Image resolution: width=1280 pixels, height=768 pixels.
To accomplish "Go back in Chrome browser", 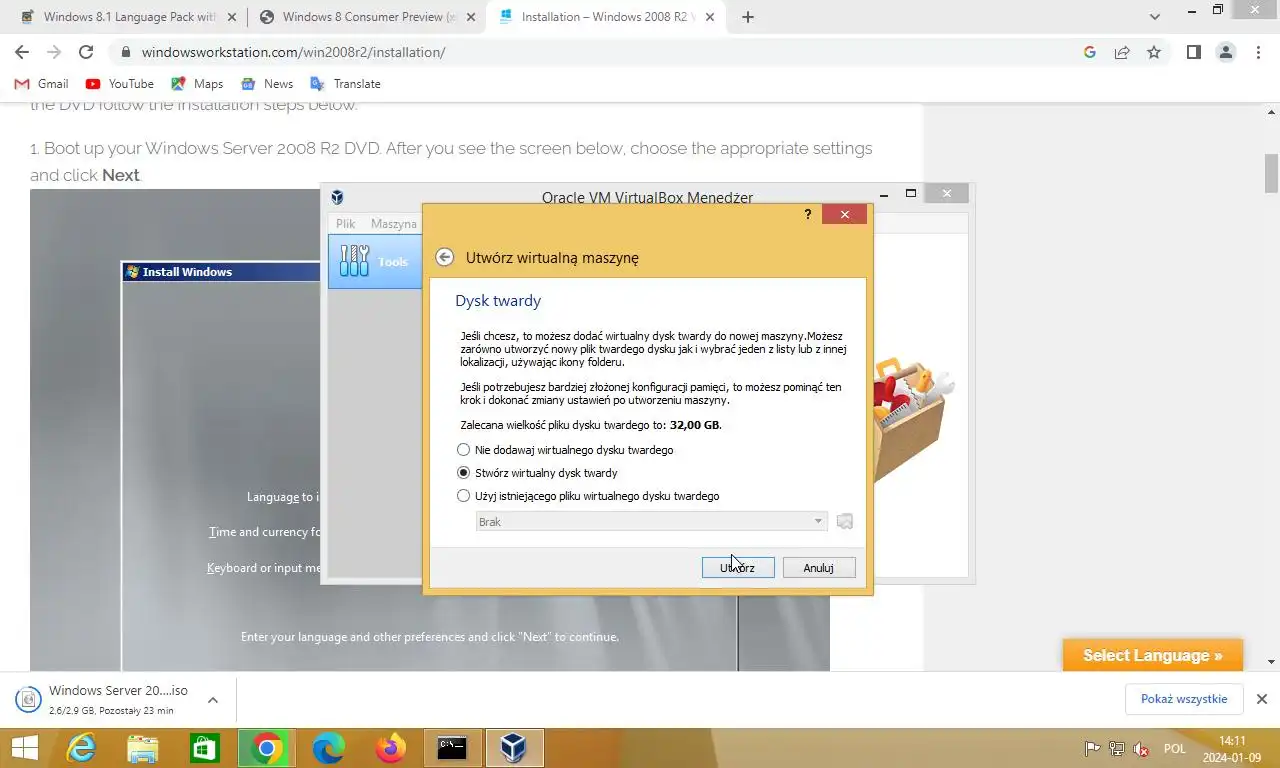I will pos(22,52).
